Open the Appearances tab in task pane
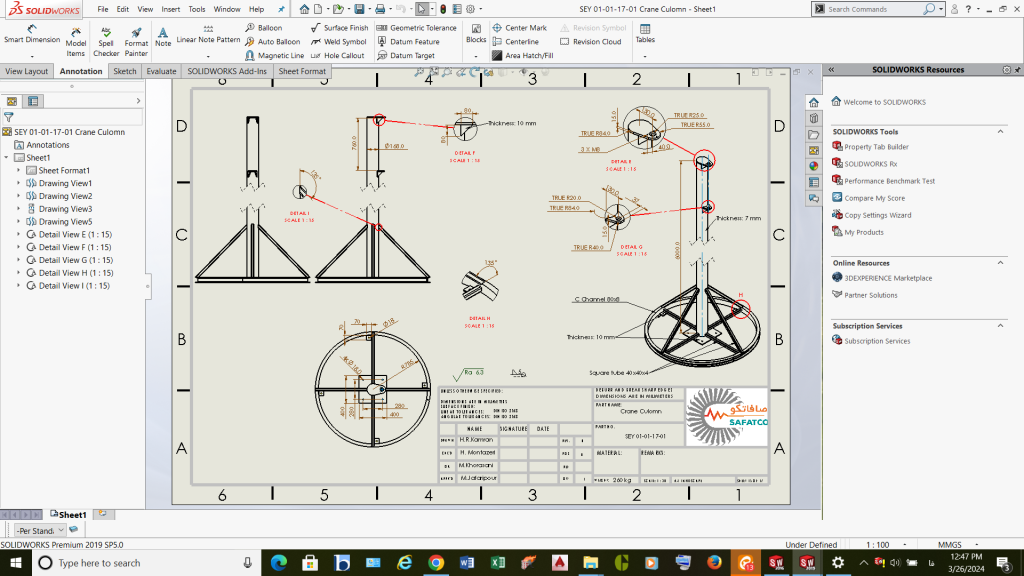Image resolution: width=1024 pixels, height=576 pixels. [813, 166]
